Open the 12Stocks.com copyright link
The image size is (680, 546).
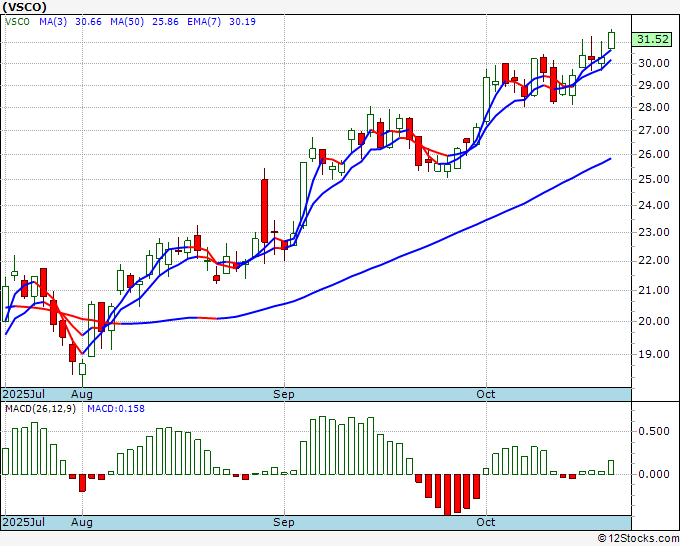(x=638, y=539)
